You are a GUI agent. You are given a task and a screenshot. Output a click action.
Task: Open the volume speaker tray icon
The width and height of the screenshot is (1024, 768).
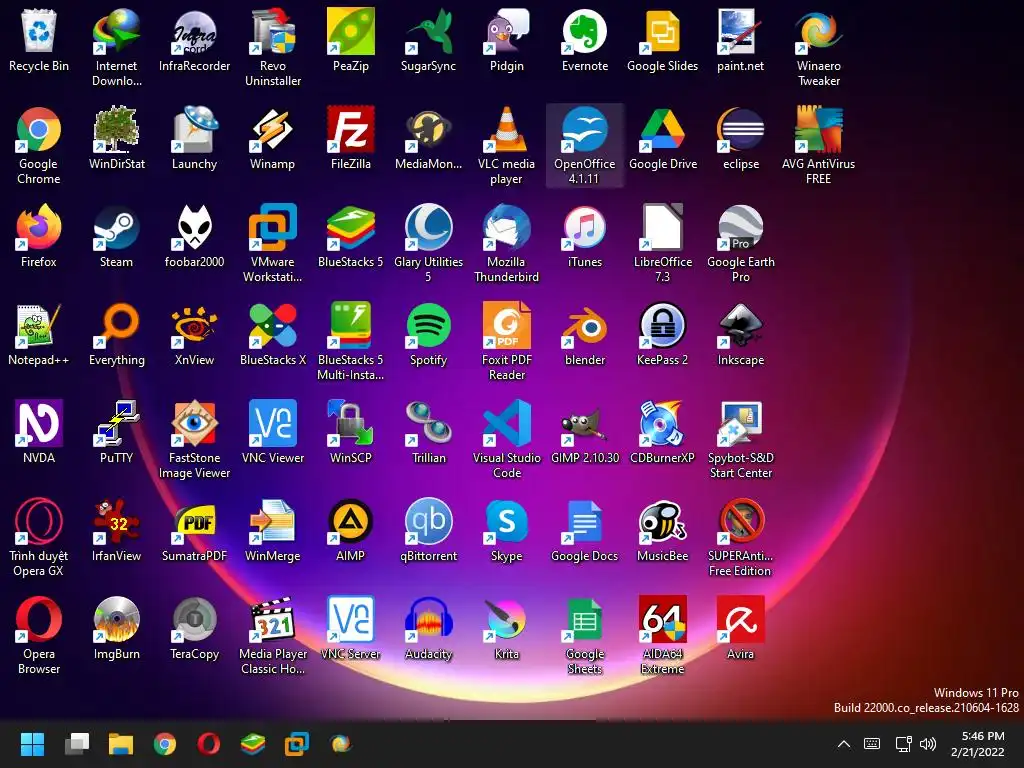[927, 744]
